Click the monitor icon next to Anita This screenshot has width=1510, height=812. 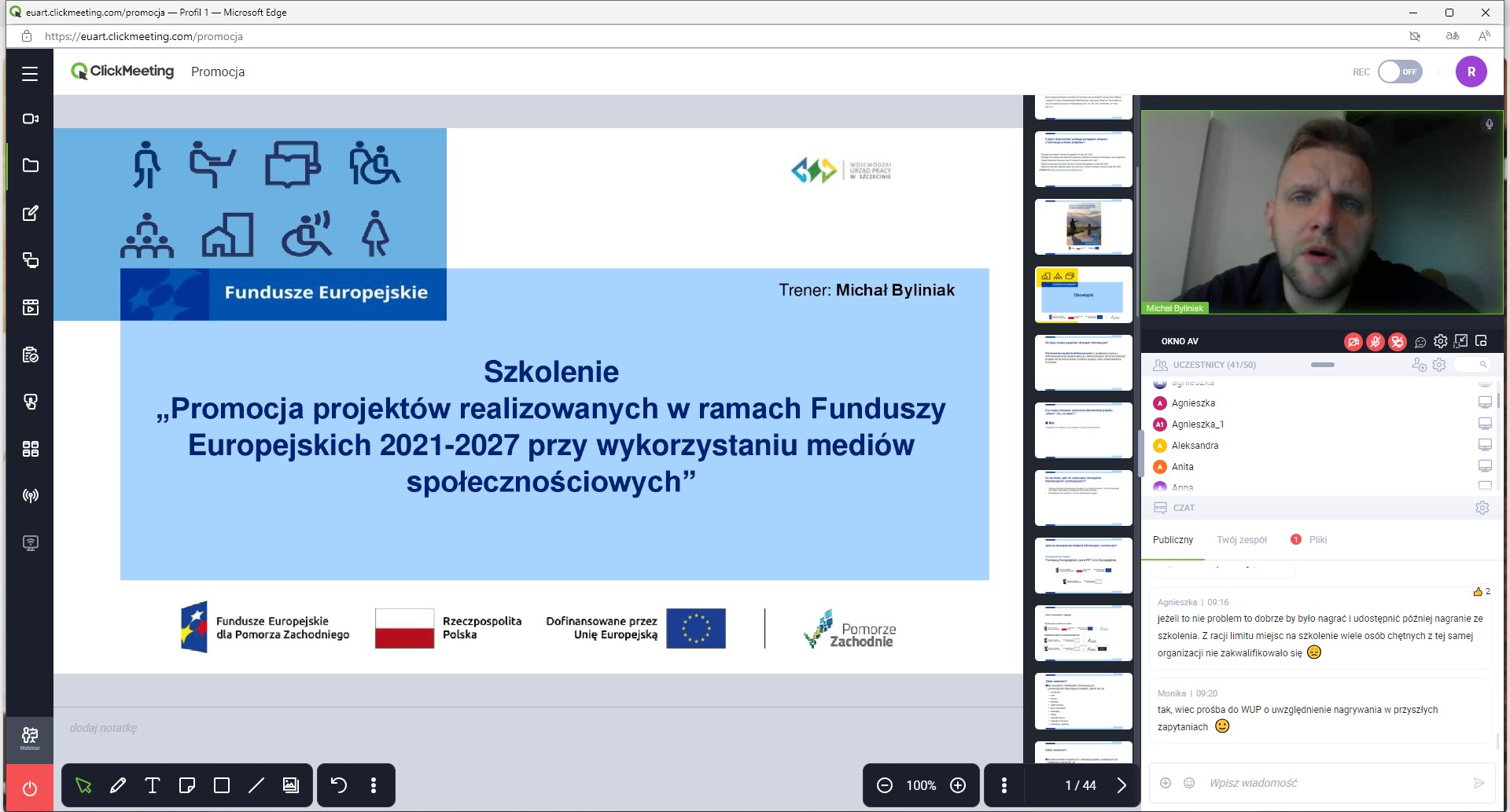[1485, 466]
